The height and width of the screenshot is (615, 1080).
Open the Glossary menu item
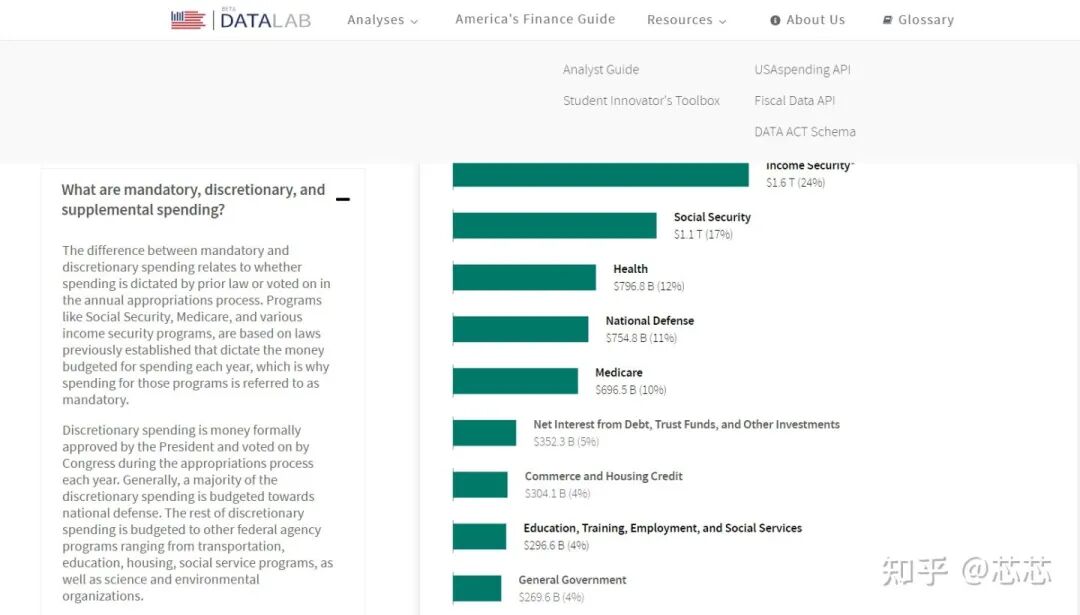925,20
